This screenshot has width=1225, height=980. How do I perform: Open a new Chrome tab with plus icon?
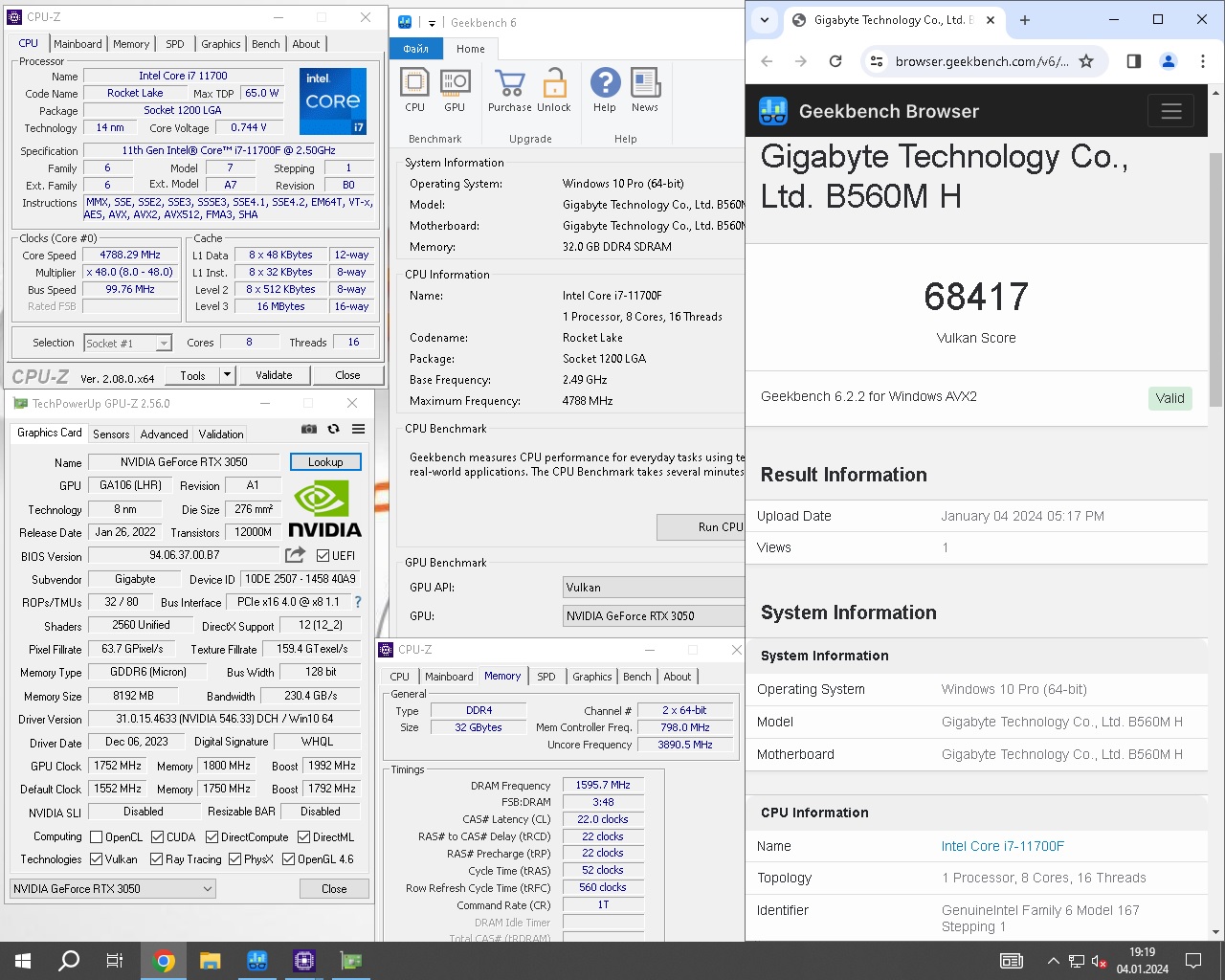point(1025,19)
